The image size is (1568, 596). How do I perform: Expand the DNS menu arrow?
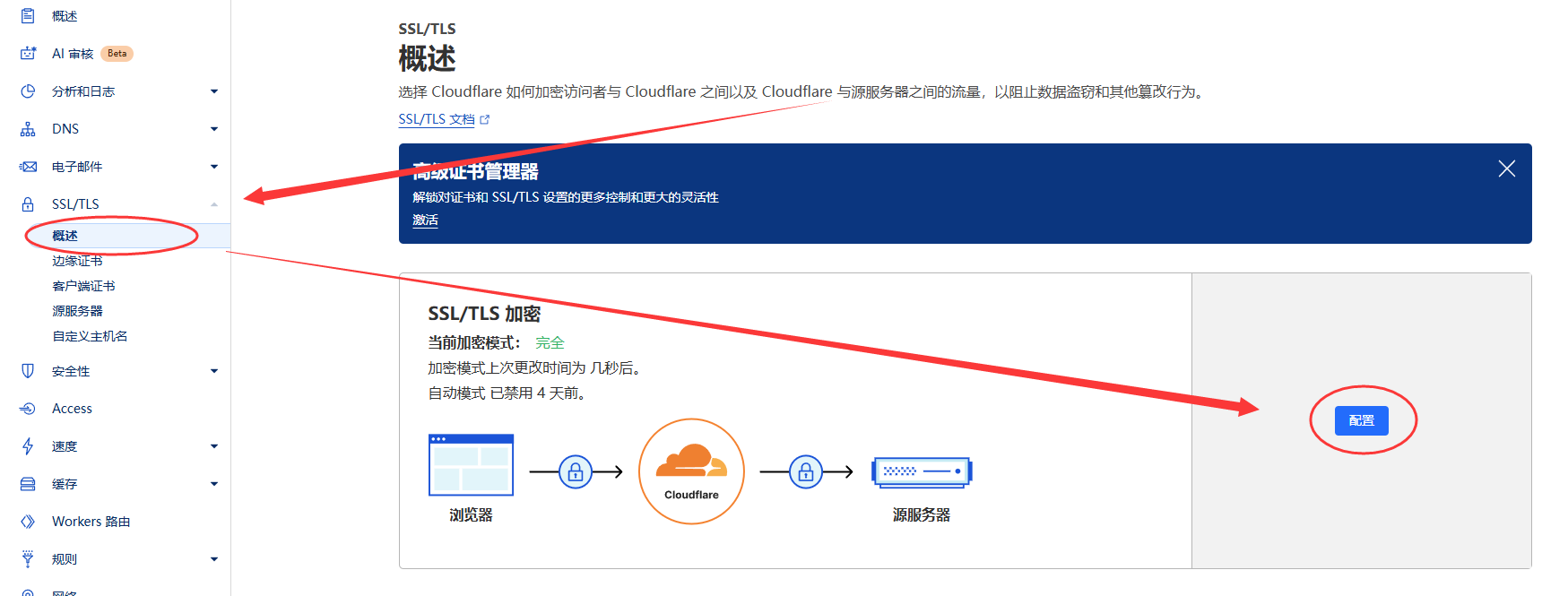click(214, 129)
